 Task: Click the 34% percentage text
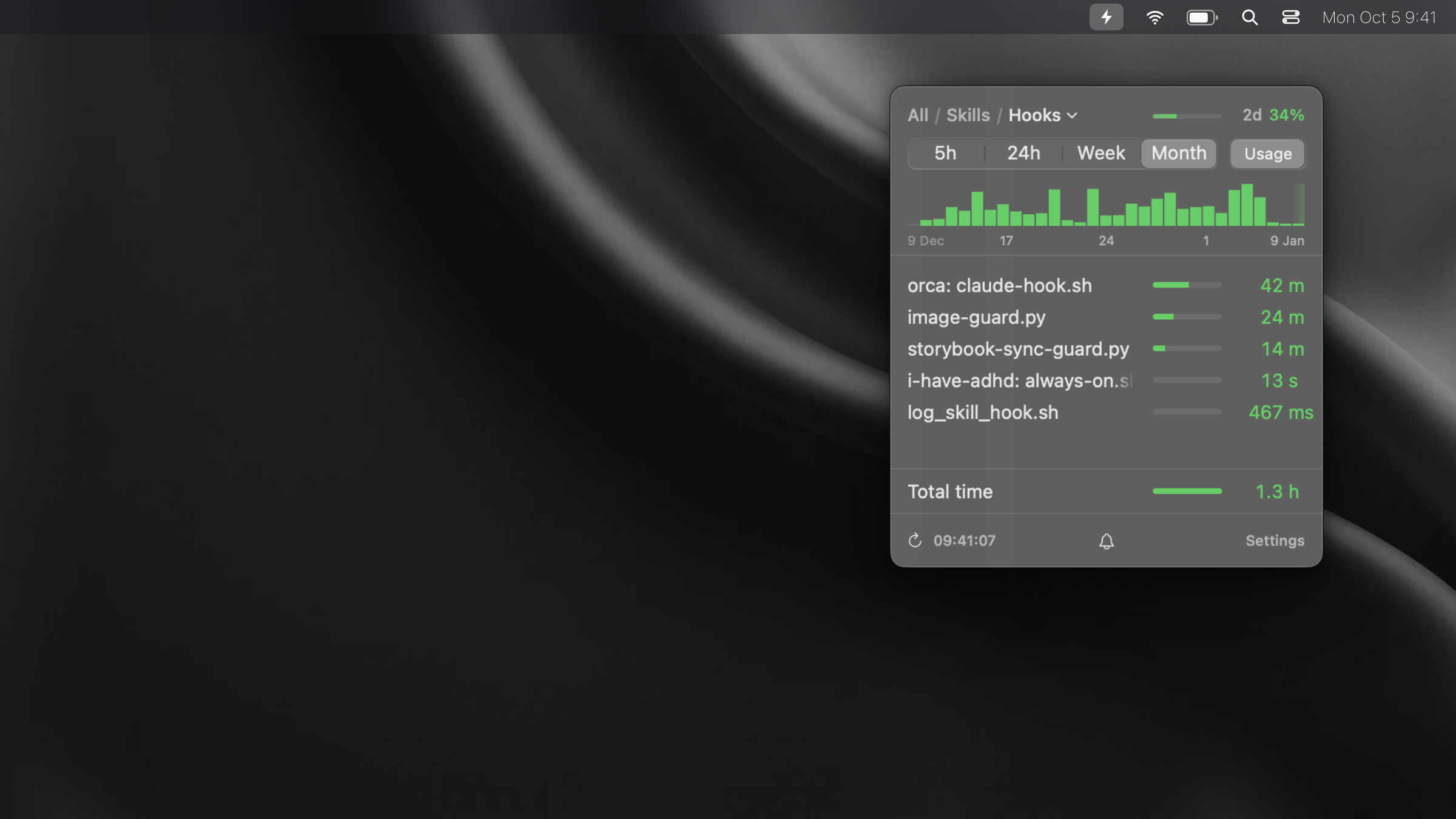point(1287,115)
